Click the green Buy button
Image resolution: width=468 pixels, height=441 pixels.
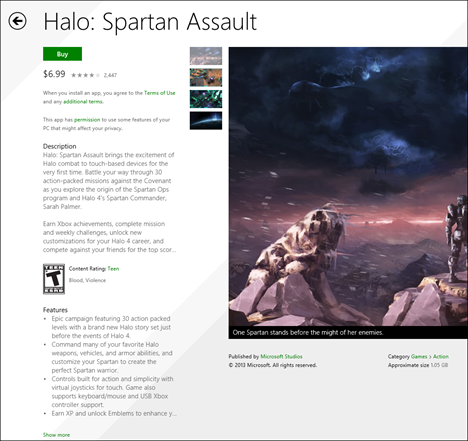point(62,54)
